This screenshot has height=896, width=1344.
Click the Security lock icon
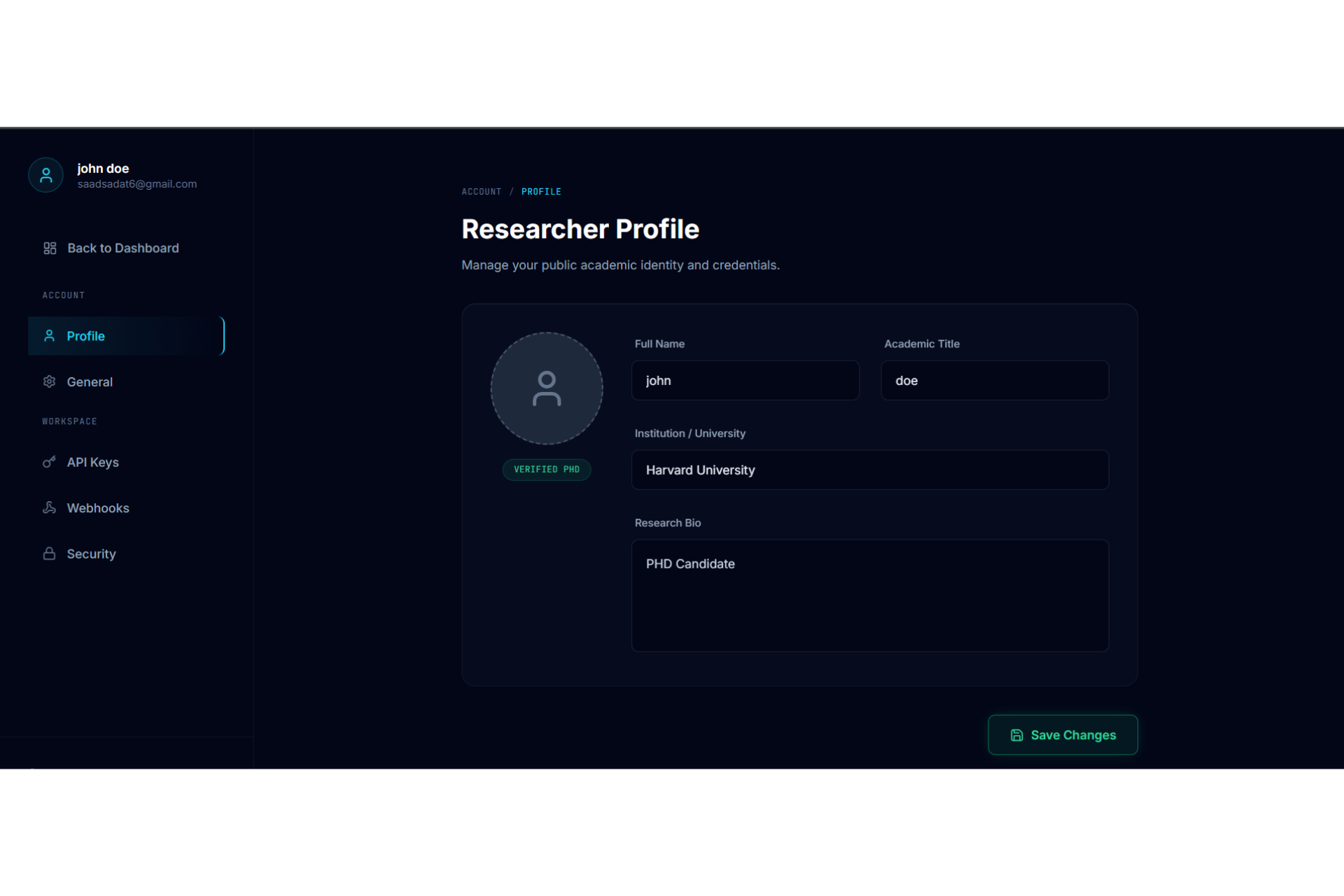tap(49, 554)
